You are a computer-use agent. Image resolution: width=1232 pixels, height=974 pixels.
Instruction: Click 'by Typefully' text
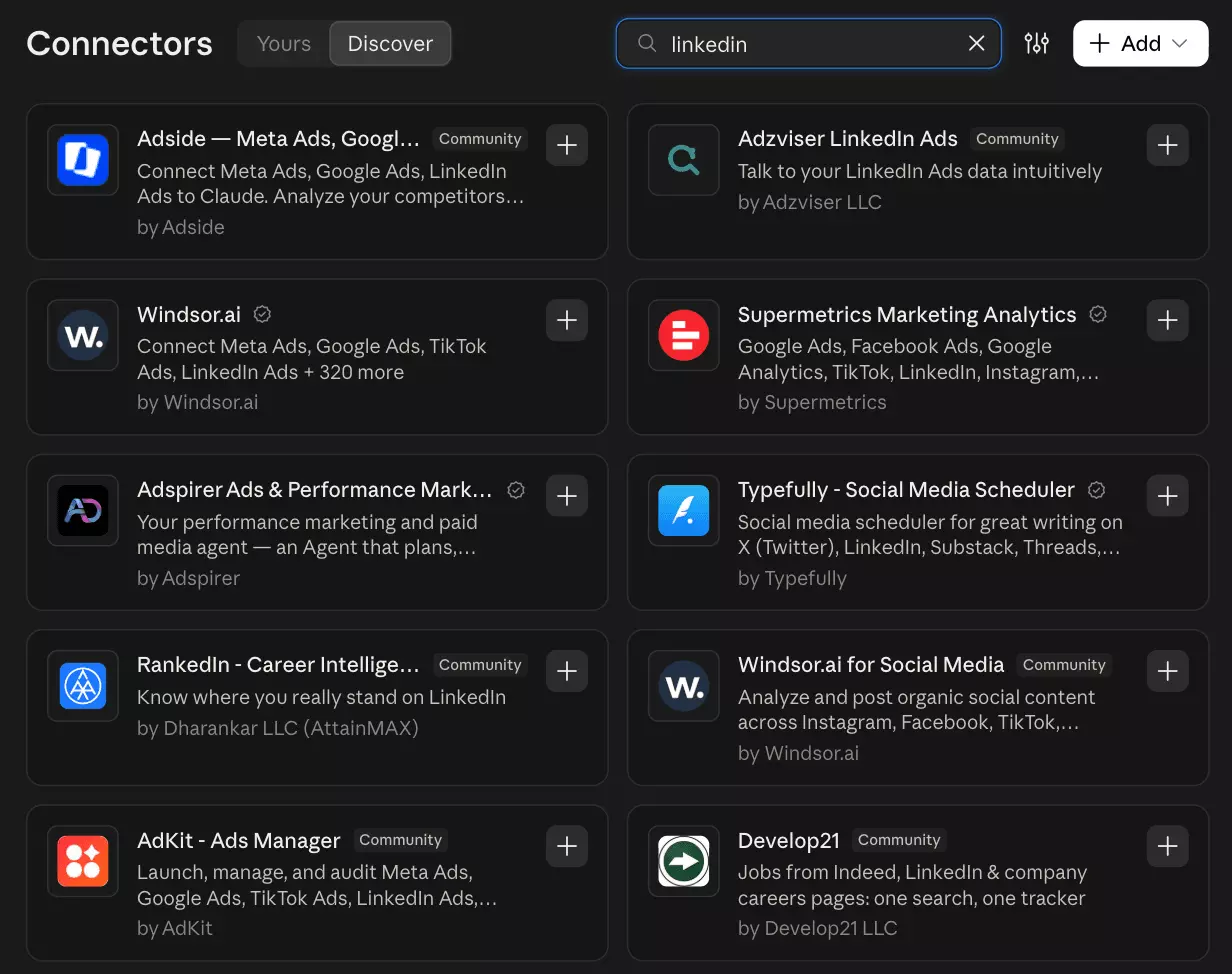(792, 578)
